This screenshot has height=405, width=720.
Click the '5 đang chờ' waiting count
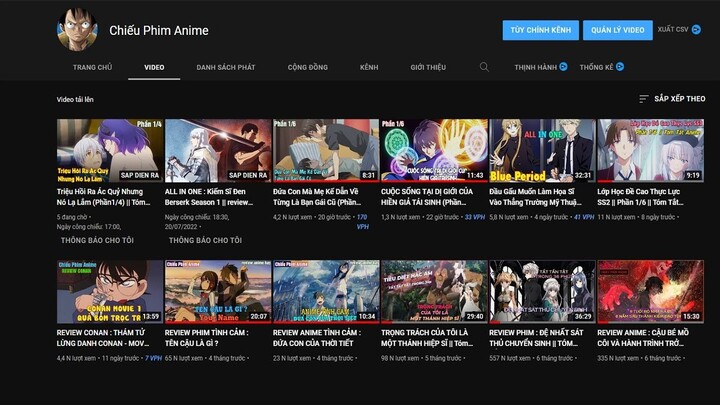tap(72, 217)
